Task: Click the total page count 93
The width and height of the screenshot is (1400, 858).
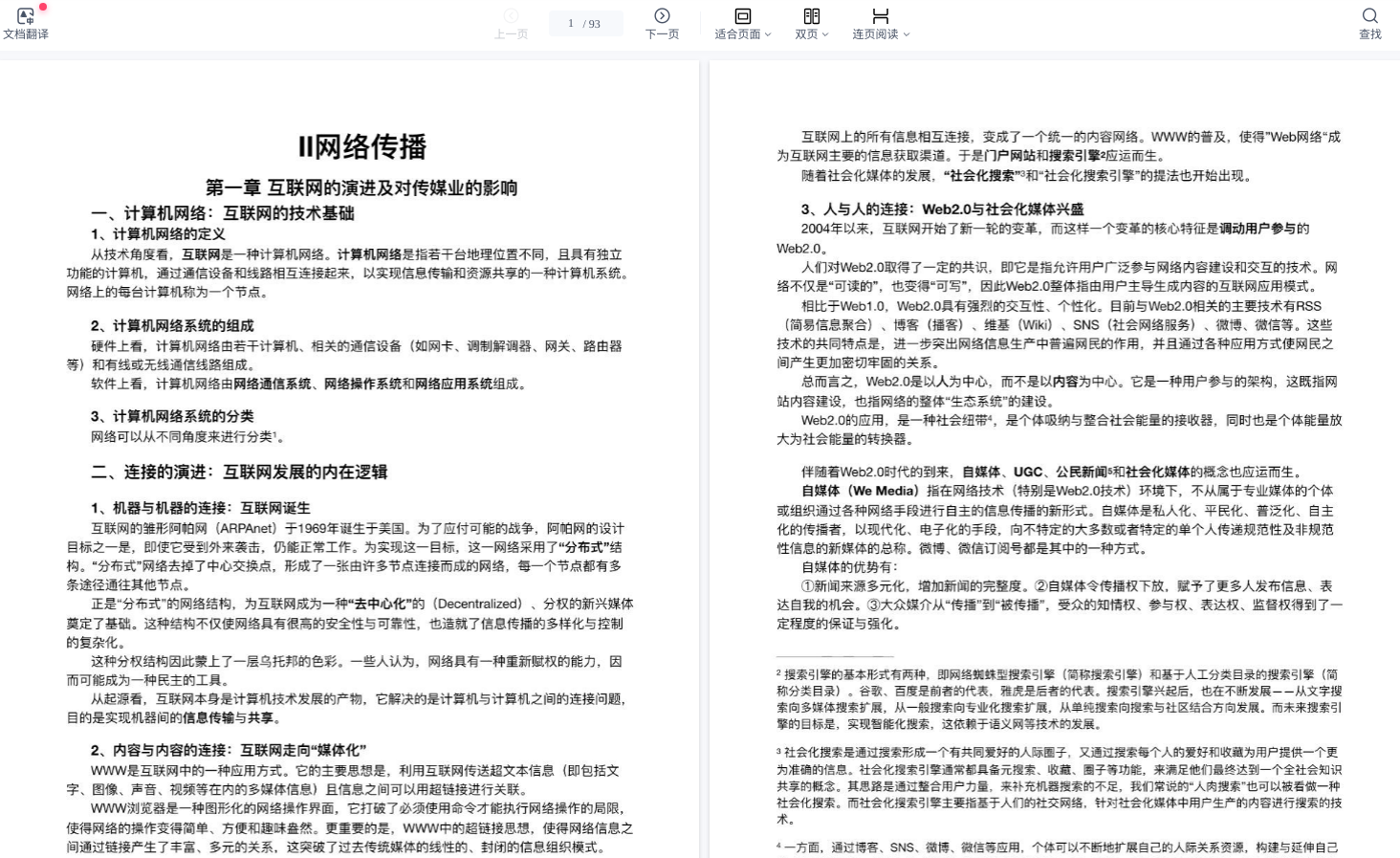Action: pyautogui.click(x=595, y=24)
